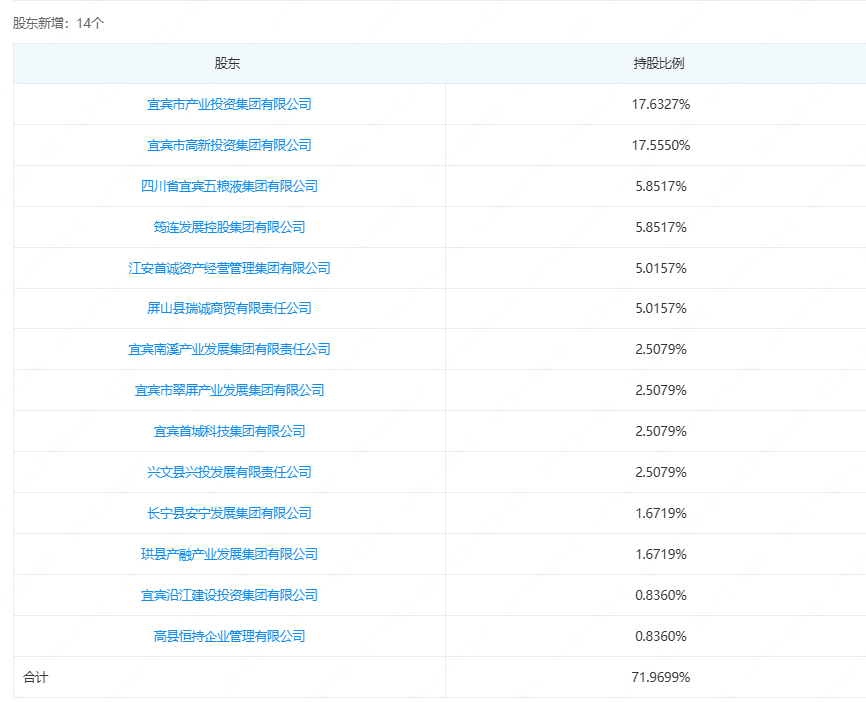Open 珙县产融产业发展集团有限公司 link
This screenshot has width=866, height=702.
pyautogui.click(x=229, y=553)
